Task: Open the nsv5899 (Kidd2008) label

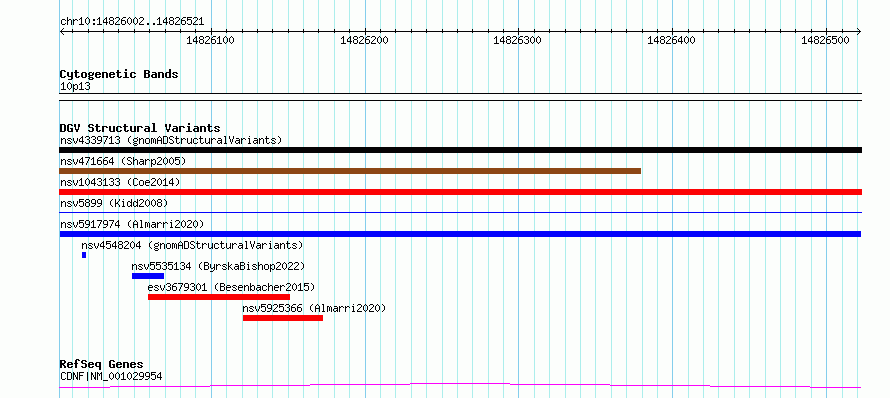Action: 114,203
